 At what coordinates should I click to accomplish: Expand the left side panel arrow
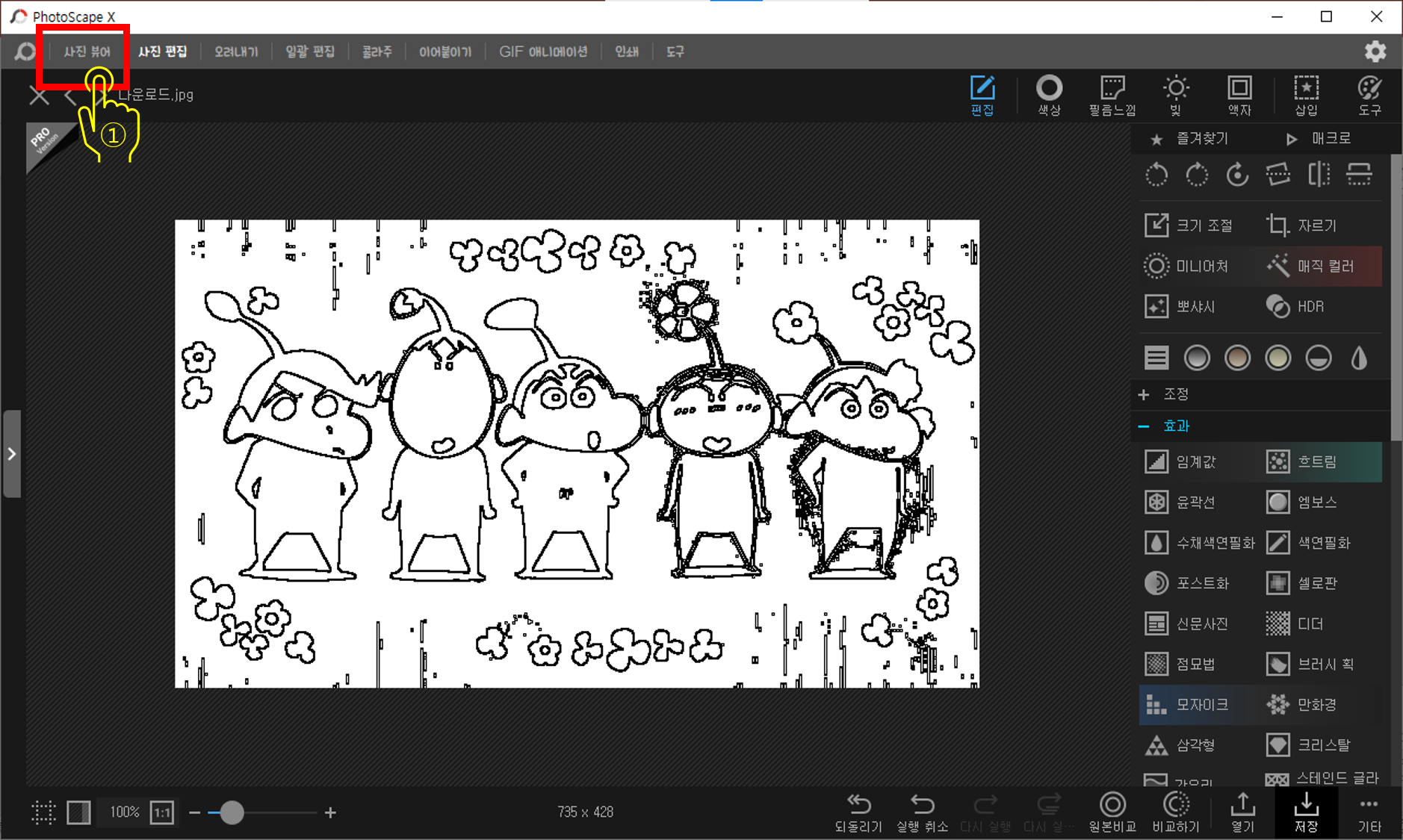point(12,453)
